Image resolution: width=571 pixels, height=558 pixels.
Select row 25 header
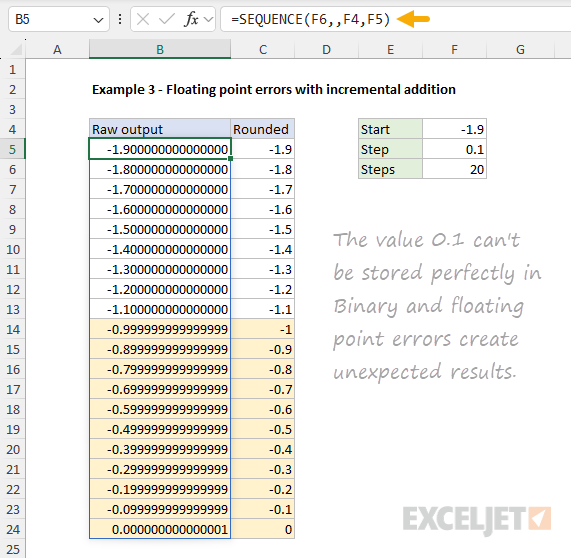[x=13, y=549]
